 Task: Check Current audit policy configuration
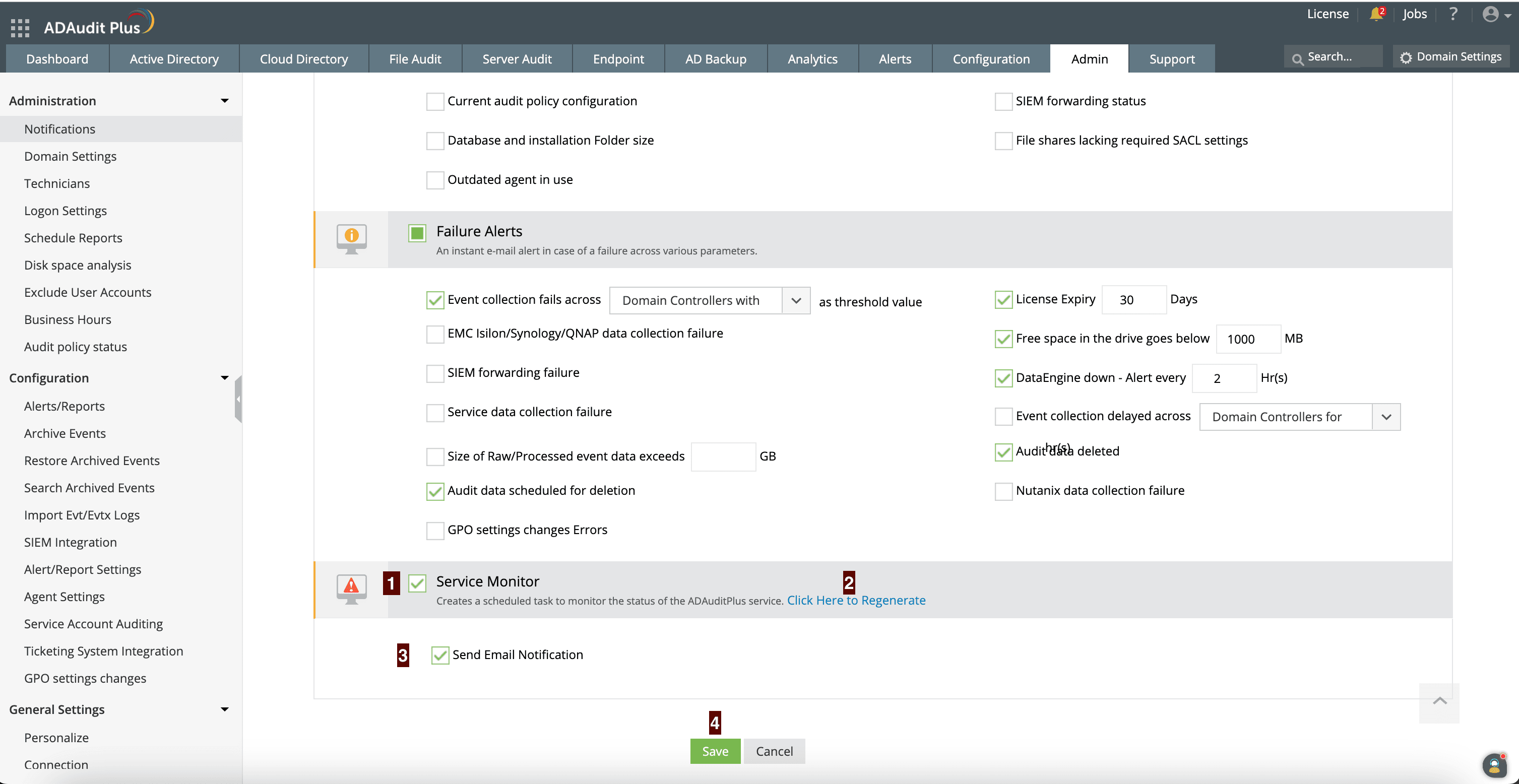point(435,101)
